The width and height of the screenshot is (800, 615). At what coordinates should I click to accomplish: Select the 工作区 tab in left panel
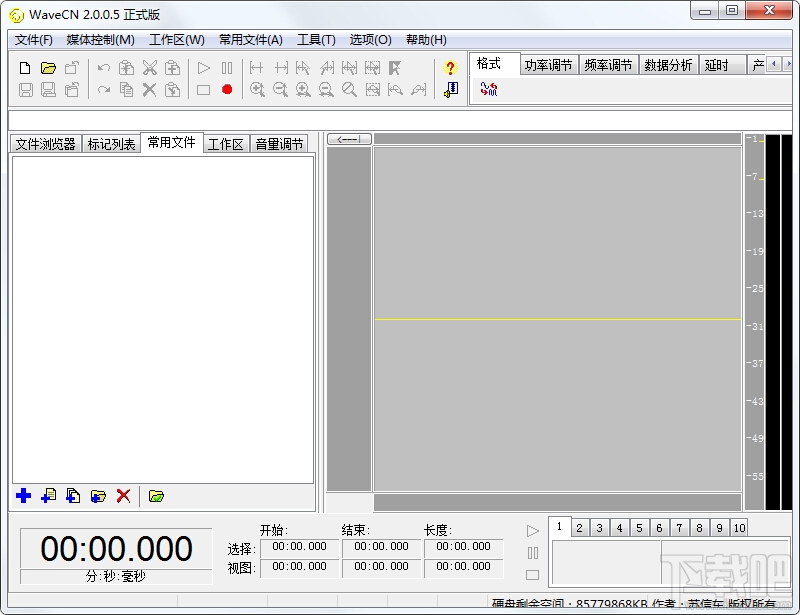pyautogui.click(x=226, y=144)
